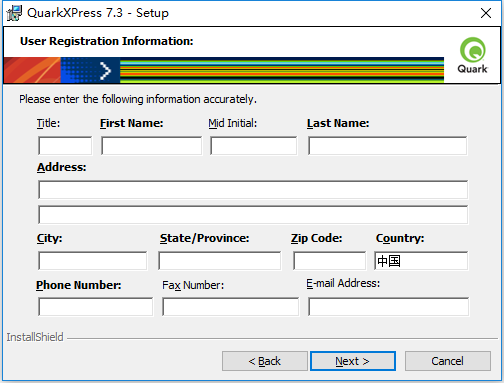The image size is (504, 383).
Task: Focus the Phone Number input box
Action: click(x=95, y=307)
